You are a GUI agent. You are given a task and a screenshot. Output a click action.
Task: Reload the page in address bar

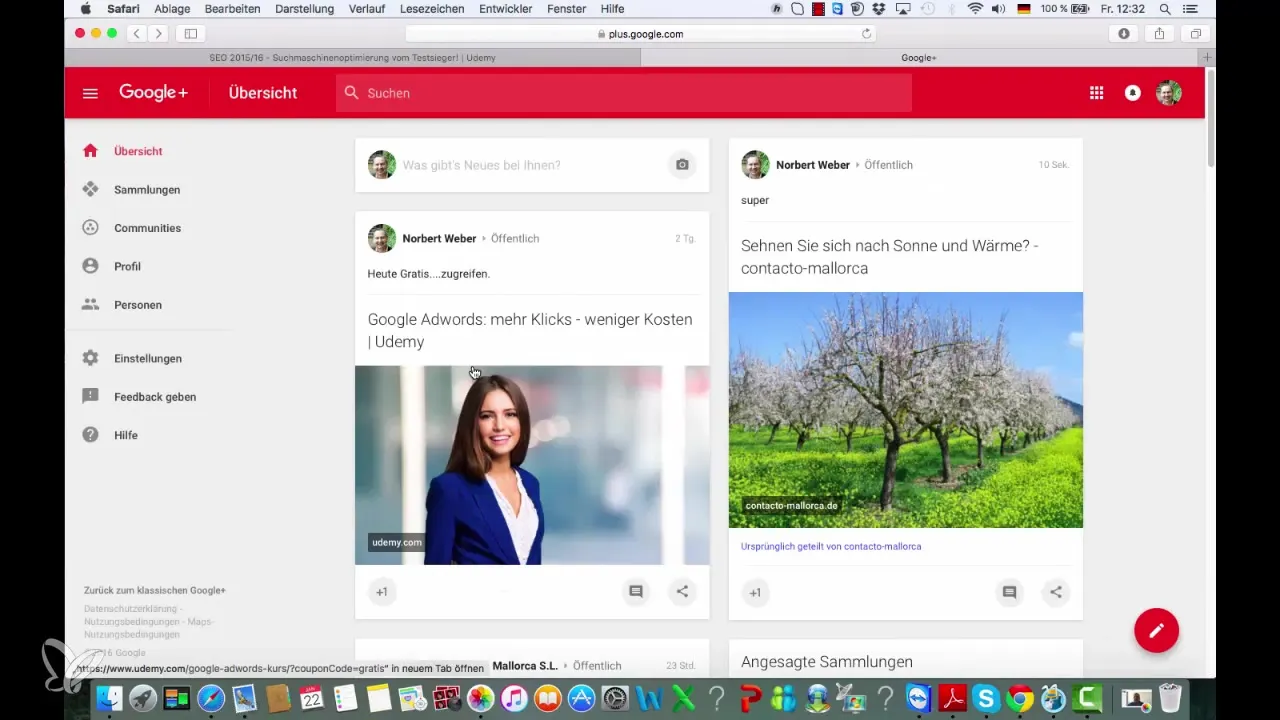click(x=867, y=33)
